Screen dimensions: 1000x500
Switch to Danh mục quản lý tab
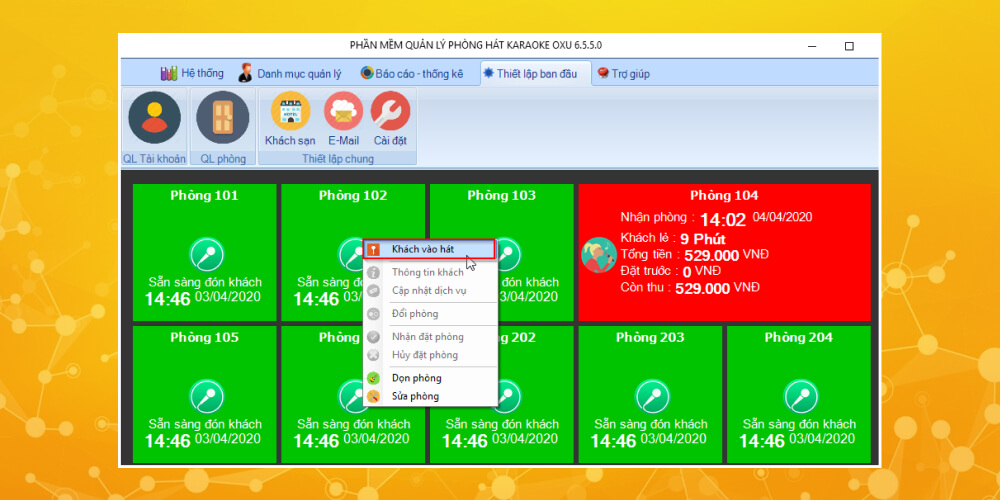(290, 73)
